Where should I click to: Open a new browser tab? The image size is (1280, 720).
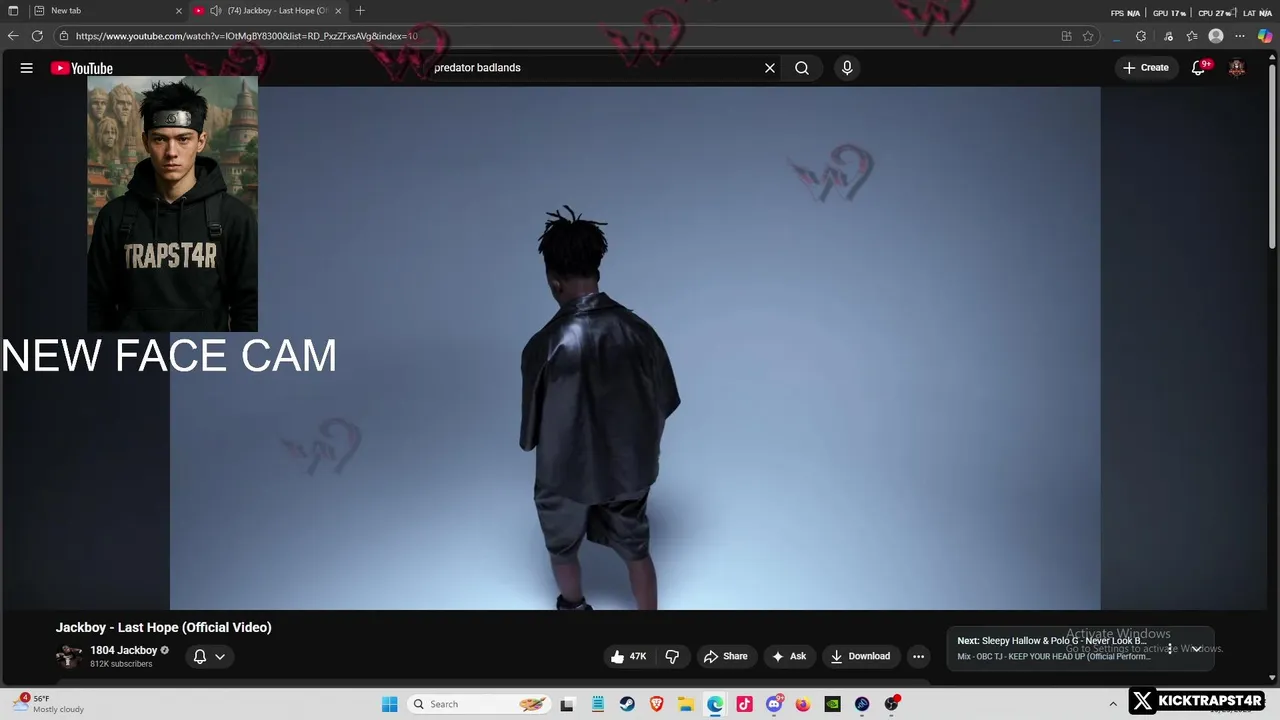click(360, 10)
